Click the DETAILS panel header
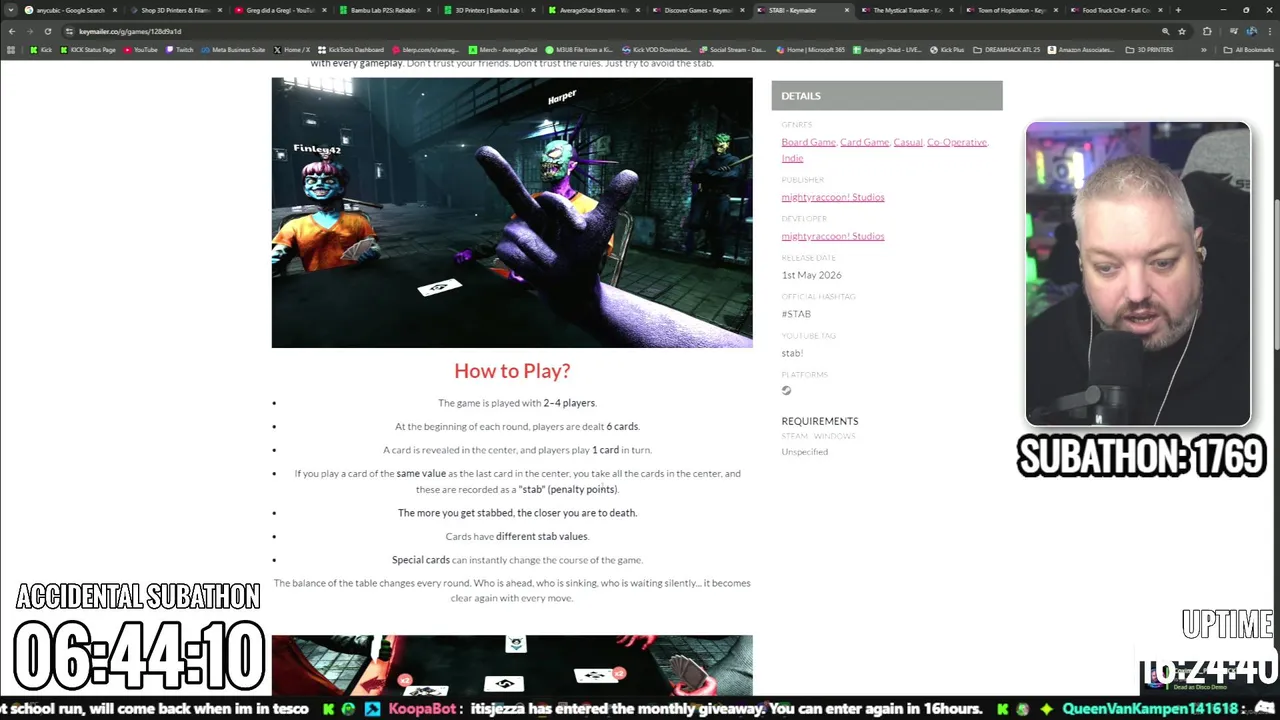 (887, 96)
